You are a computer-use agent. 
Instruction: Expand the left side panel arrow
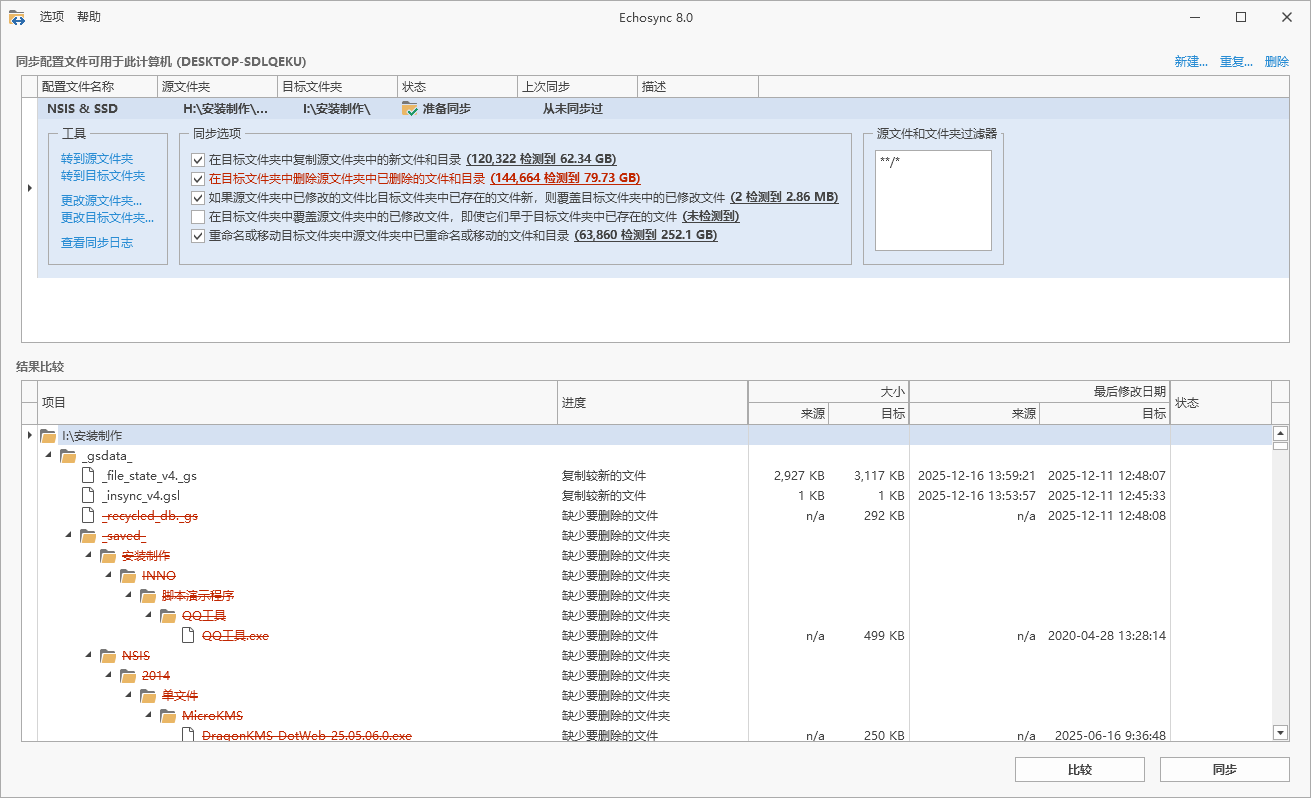(x=30, y=186)
